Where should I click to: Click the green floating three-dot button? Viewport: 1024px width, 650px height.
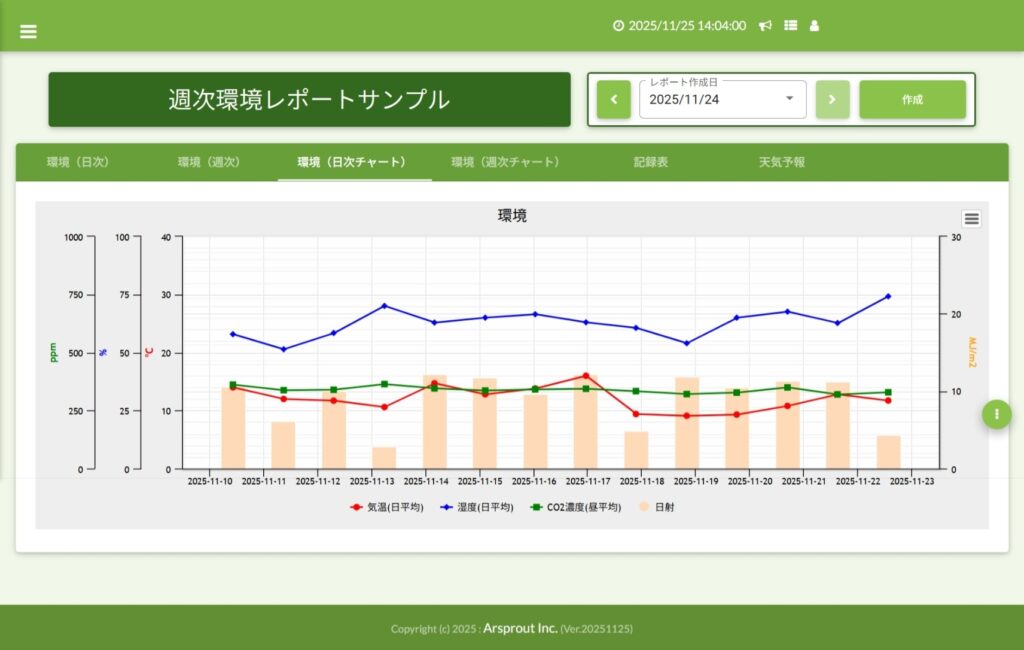click(x=996, y=414)
